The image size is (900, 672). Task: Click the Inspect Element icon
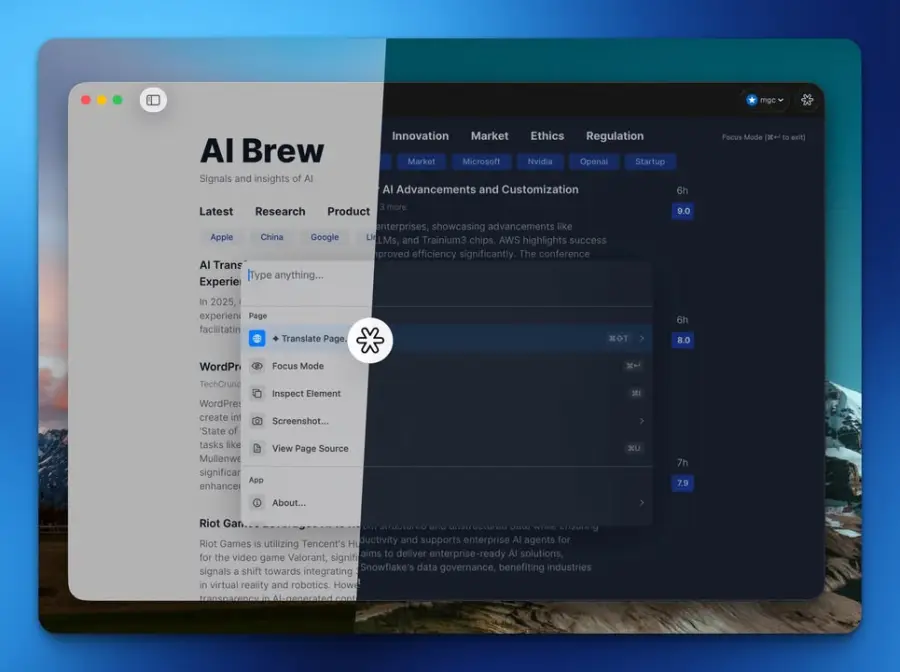tap(257, 394)
